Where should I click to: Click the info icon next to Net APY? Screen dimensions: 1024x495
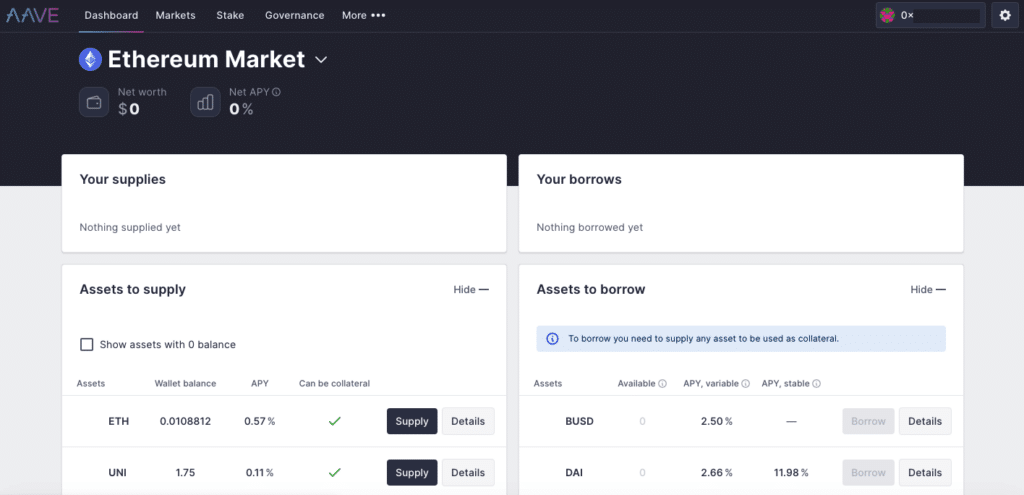276,93
